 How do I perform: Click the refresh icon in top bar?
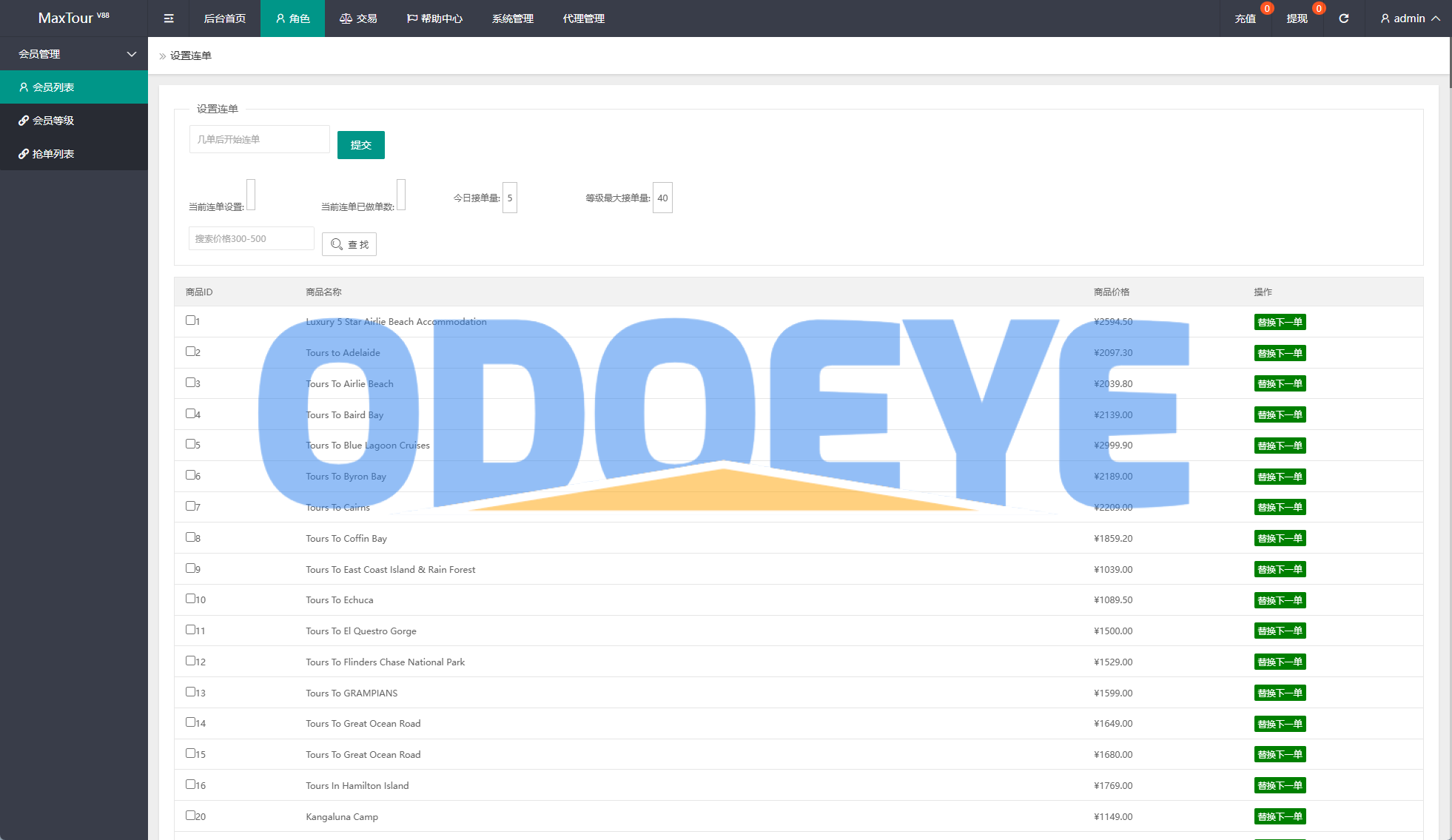[x=1343, y=19]
